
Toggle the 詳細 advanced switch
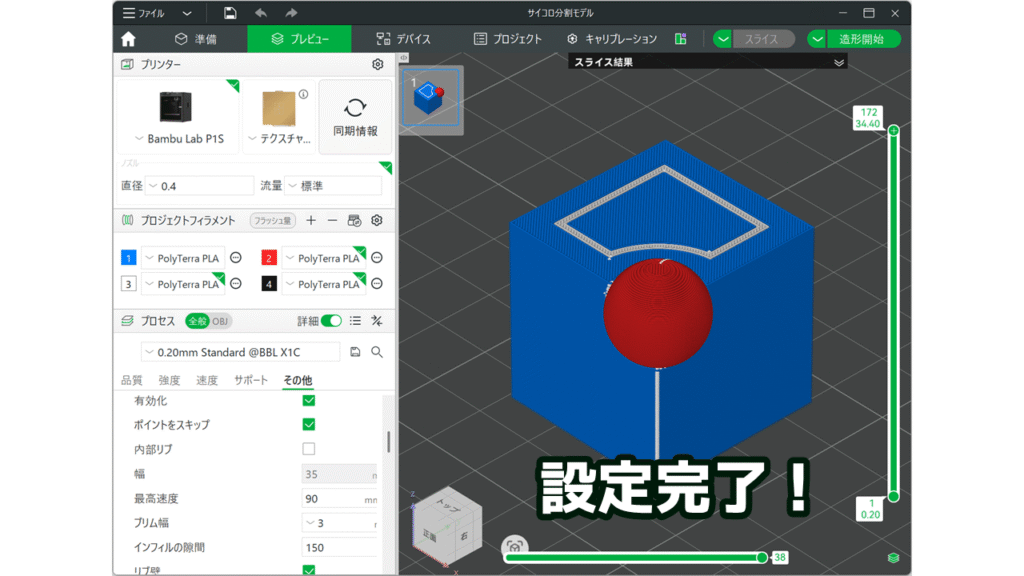pyautogui.click(x=331, y=321)
